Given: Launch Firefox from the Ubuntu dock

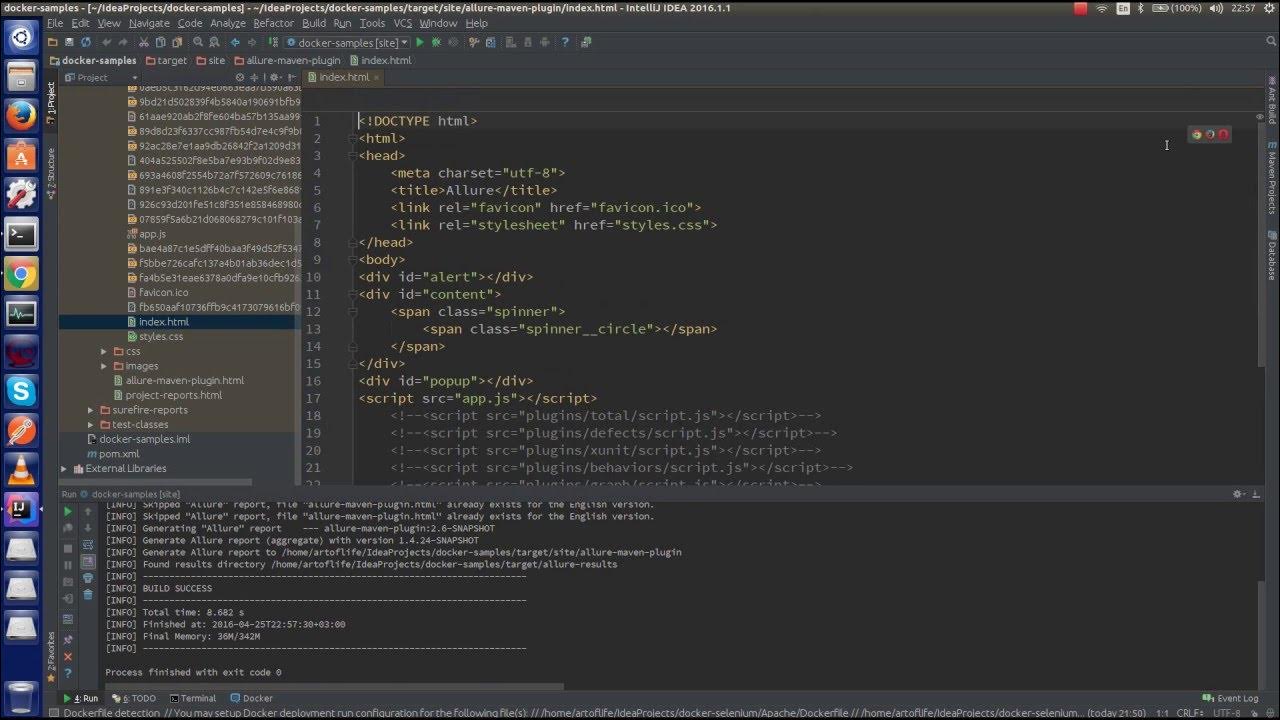Looking at the screenshot, I should click(x=21, y=115).
